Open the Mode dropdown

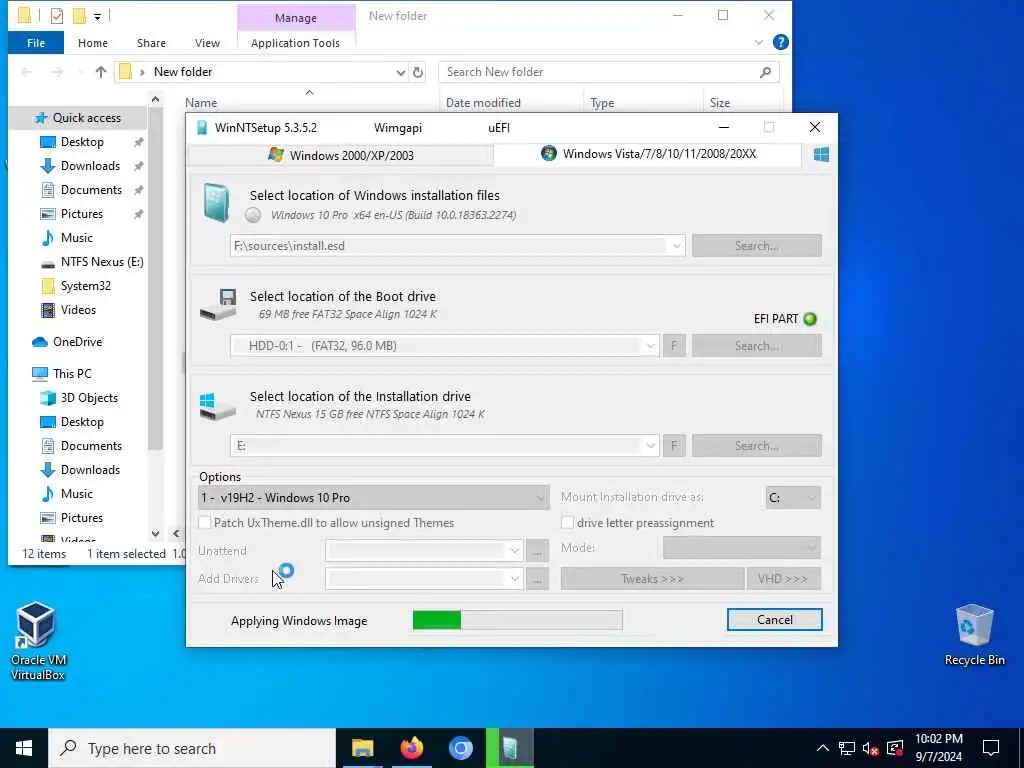742,548
